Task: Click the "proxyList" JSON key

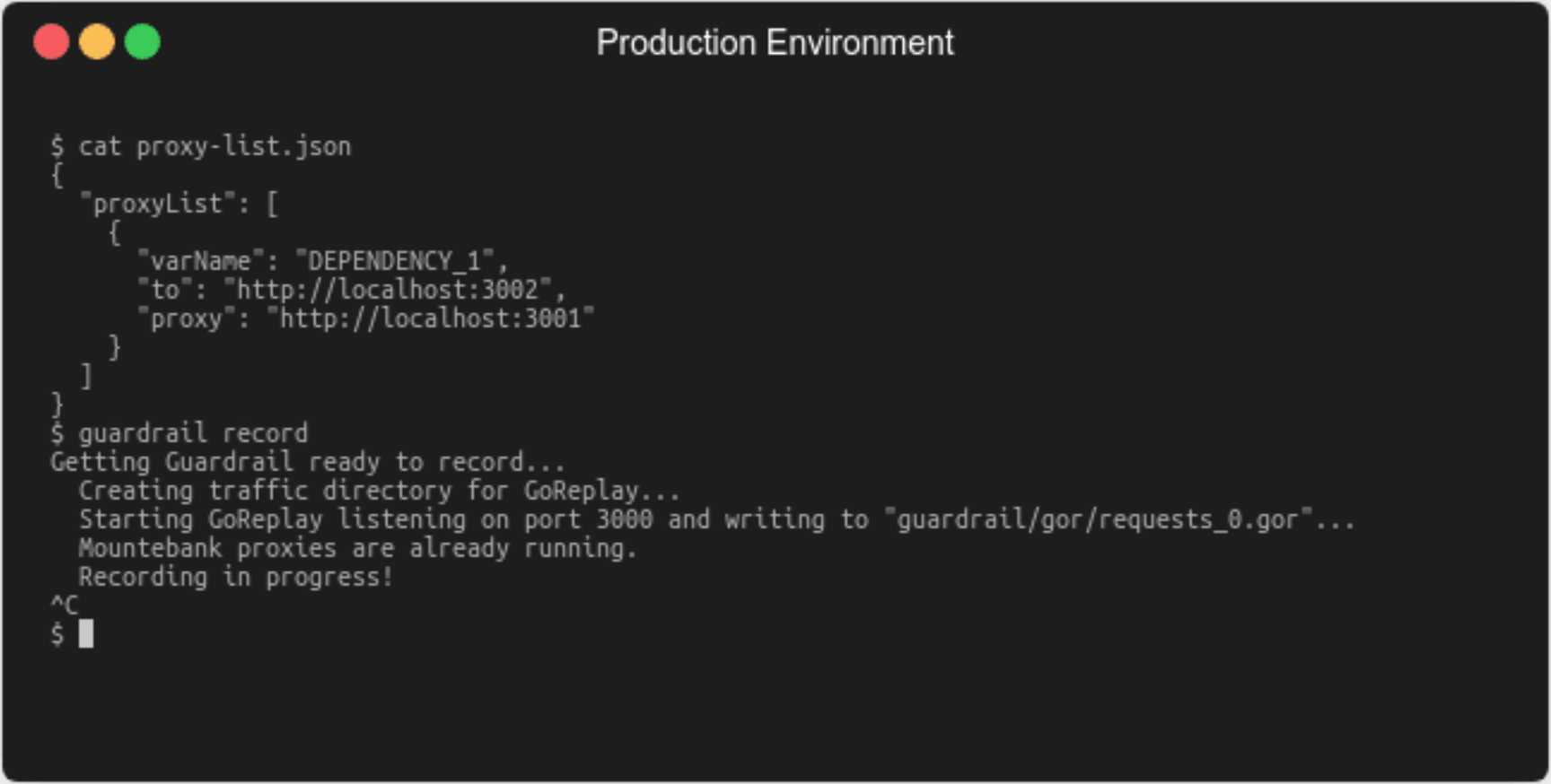Action: 158,204
